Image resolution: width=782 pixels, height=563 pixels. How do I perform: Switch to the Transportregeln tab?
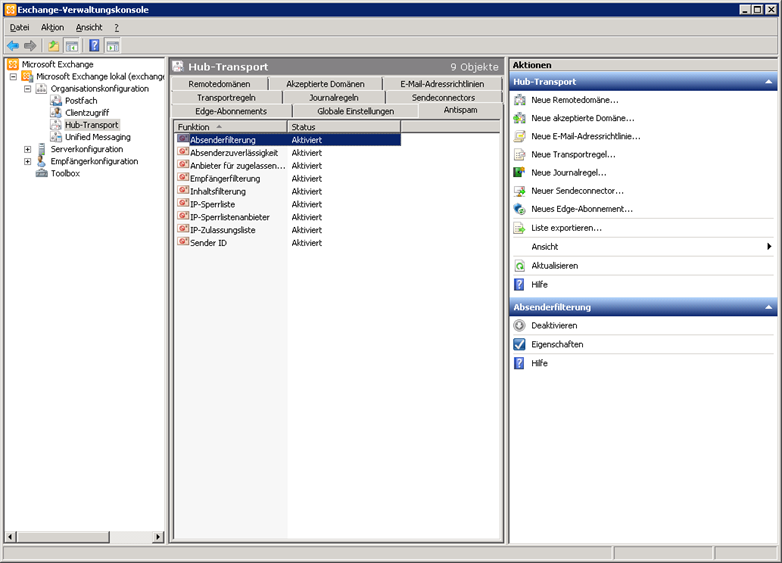227,98
